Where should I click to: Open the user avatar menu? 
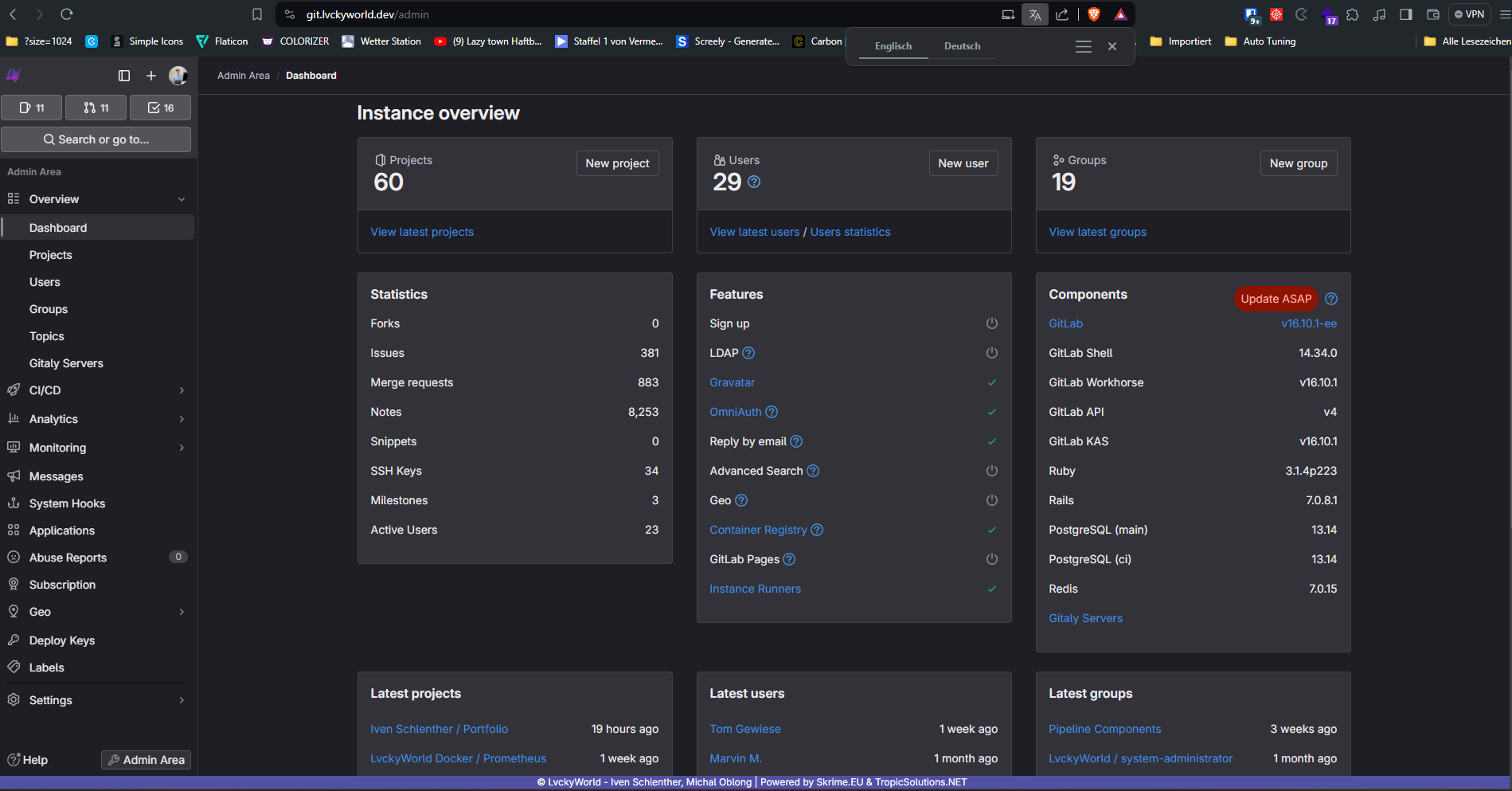(178, 76)
